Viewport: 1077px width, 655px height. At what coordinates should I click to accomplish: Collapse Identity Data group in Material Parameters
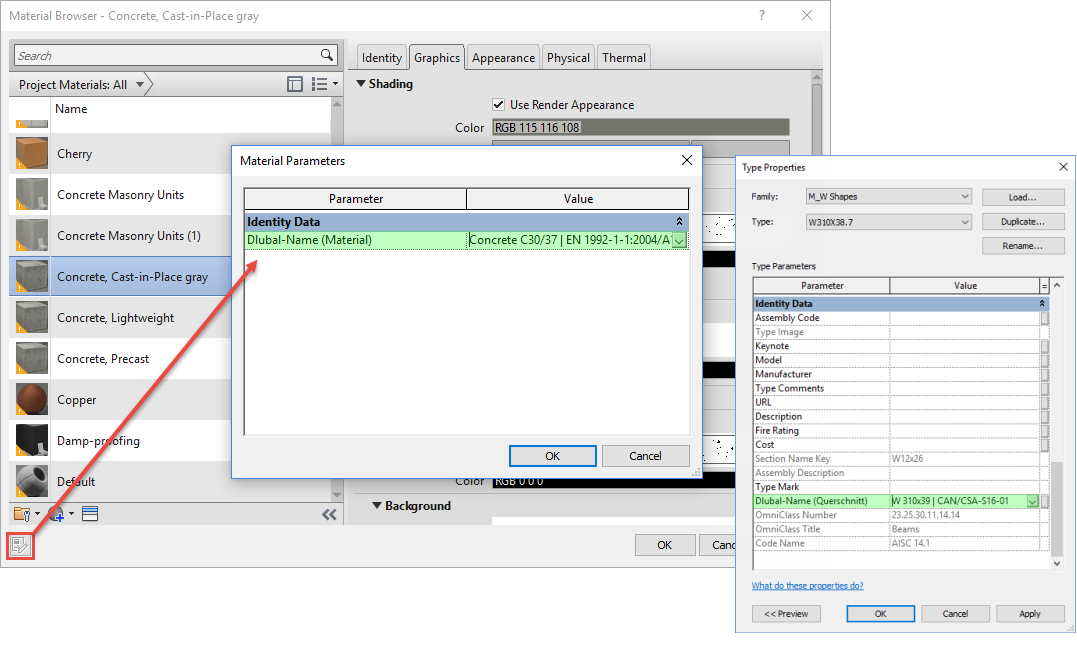click(x=679, y=222)
